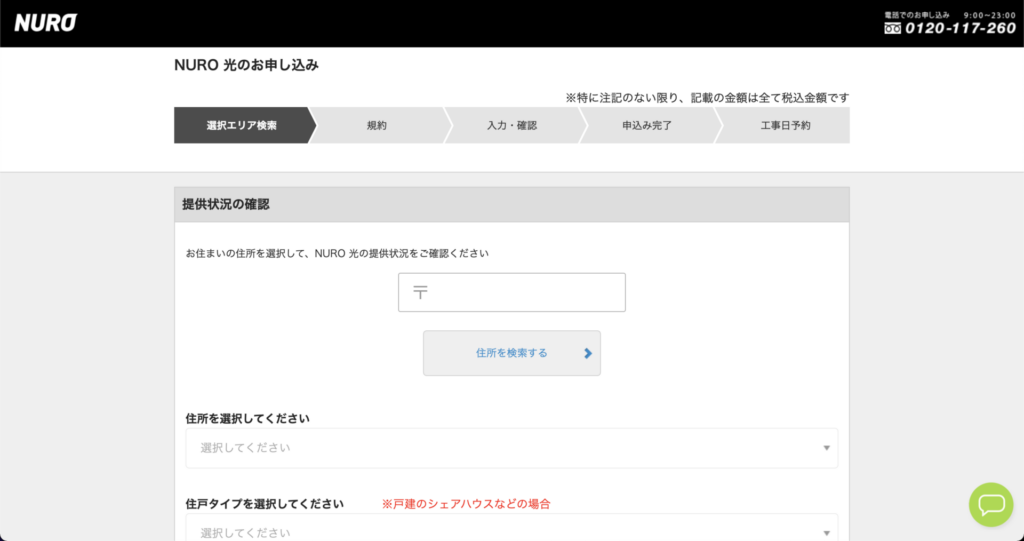This screenshot has height=541, width=1024.
Task: Click the 住所を選択してください label
Action: click(248, 418)
